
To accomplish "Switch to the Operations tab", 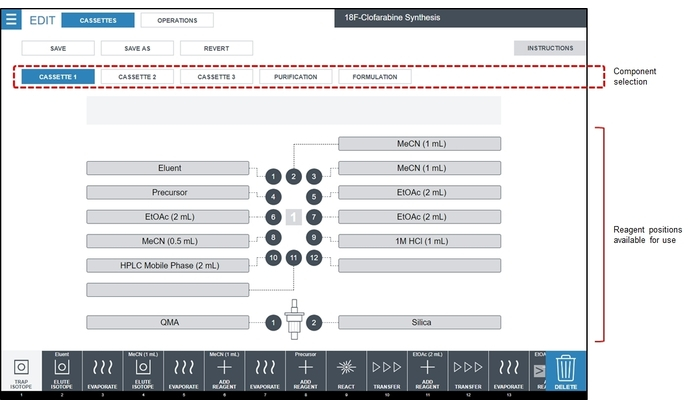I will (176, 20).
